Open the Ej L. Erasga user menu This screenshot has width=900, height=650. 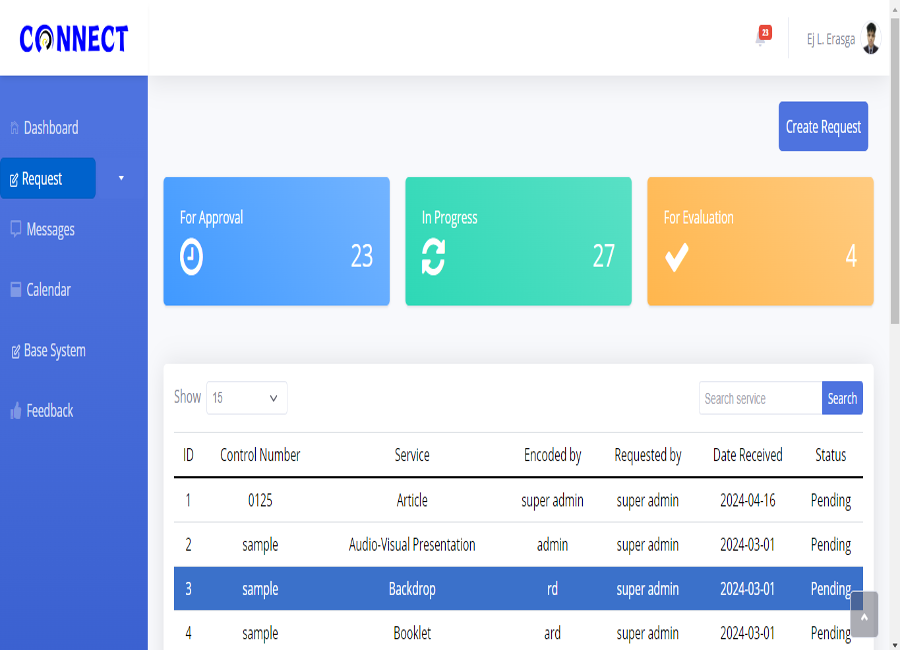pos(830,40)
